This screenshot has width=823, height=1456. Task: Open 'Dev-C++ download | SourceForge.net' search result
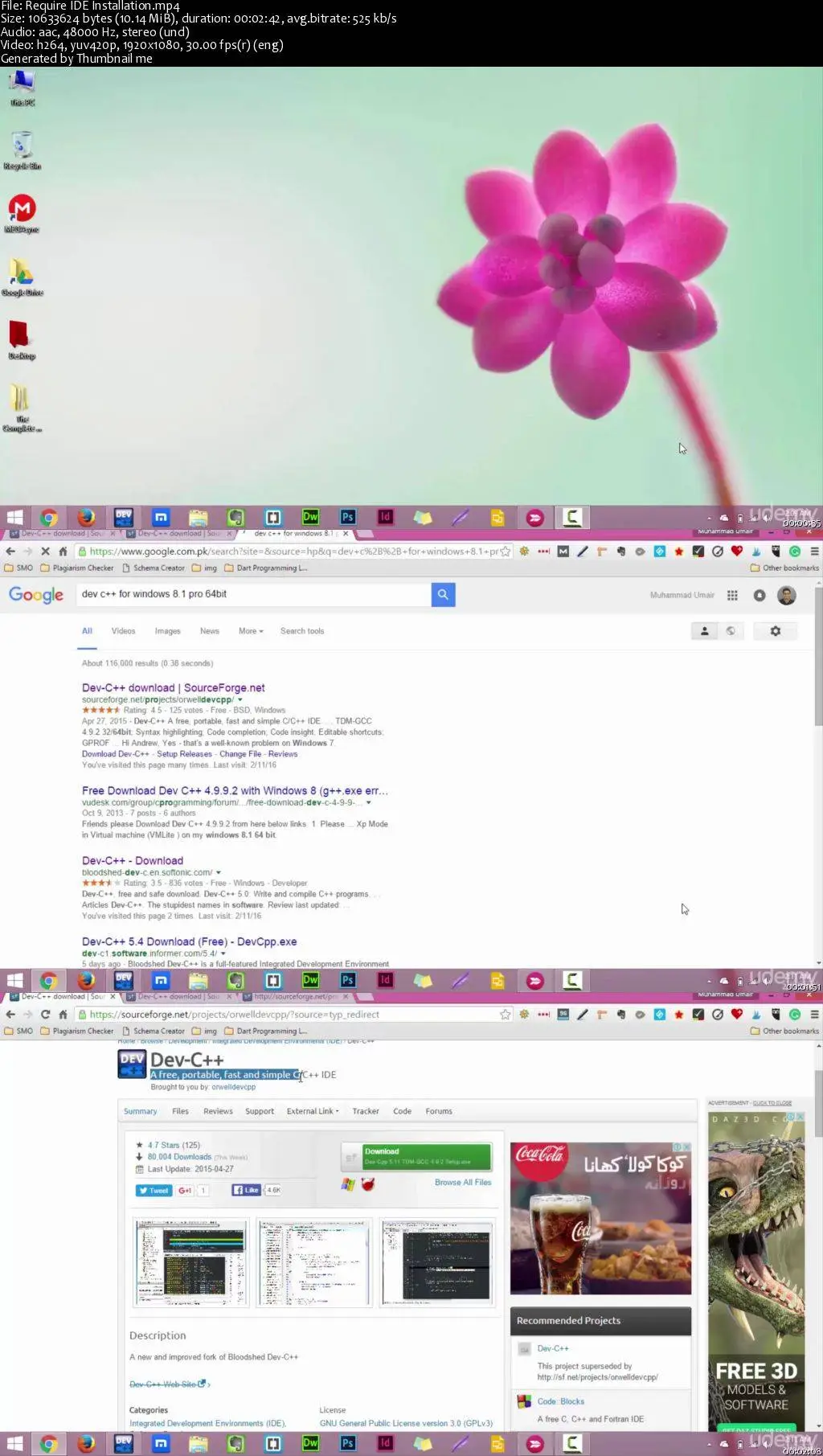tap(174, 687)
